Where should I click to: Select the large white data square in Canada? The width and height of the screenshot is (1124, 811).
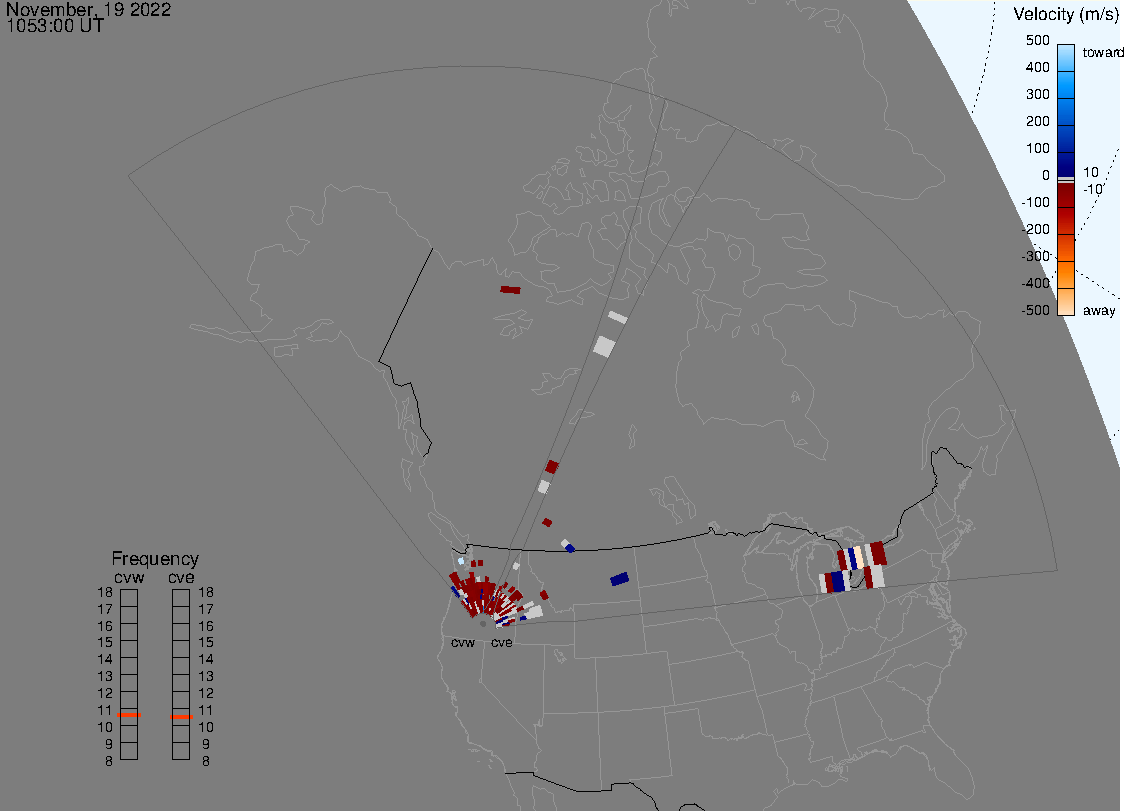pos(604,346)
